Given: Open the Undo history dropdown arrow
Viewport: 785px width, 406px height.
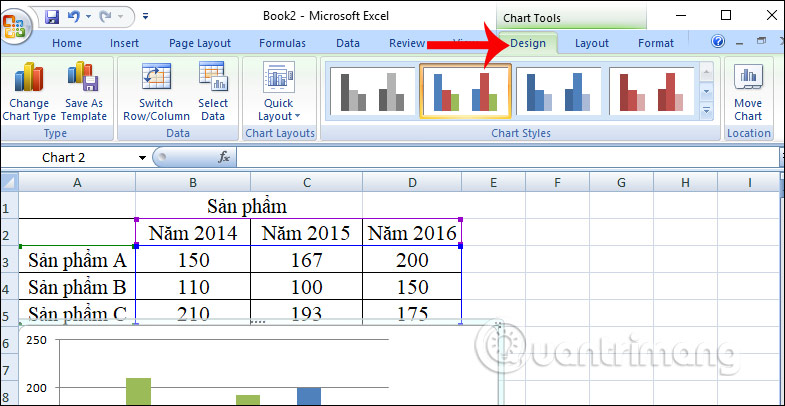Looking at the screenshot, I should [88, 17].
